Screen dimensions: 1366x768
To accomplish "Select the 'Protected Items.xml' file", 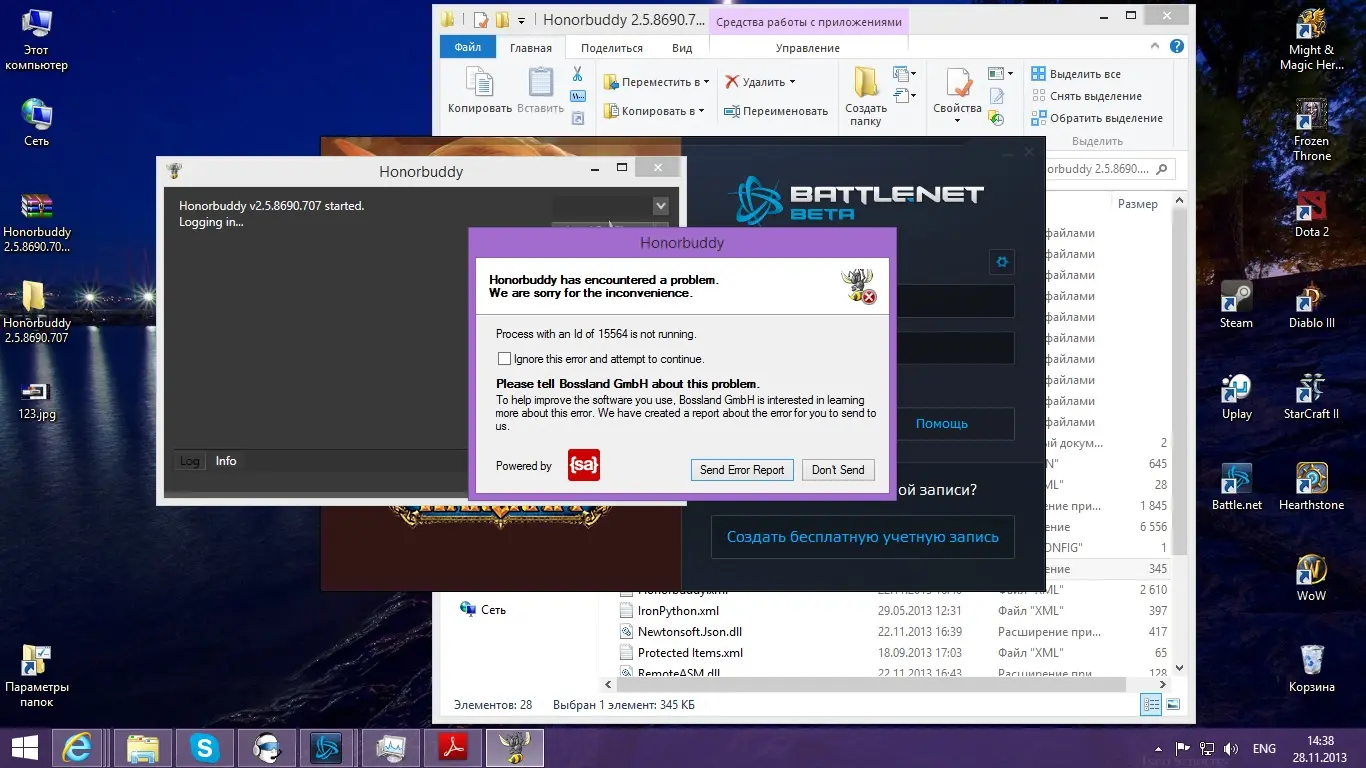I will click(x=690, y=653).
